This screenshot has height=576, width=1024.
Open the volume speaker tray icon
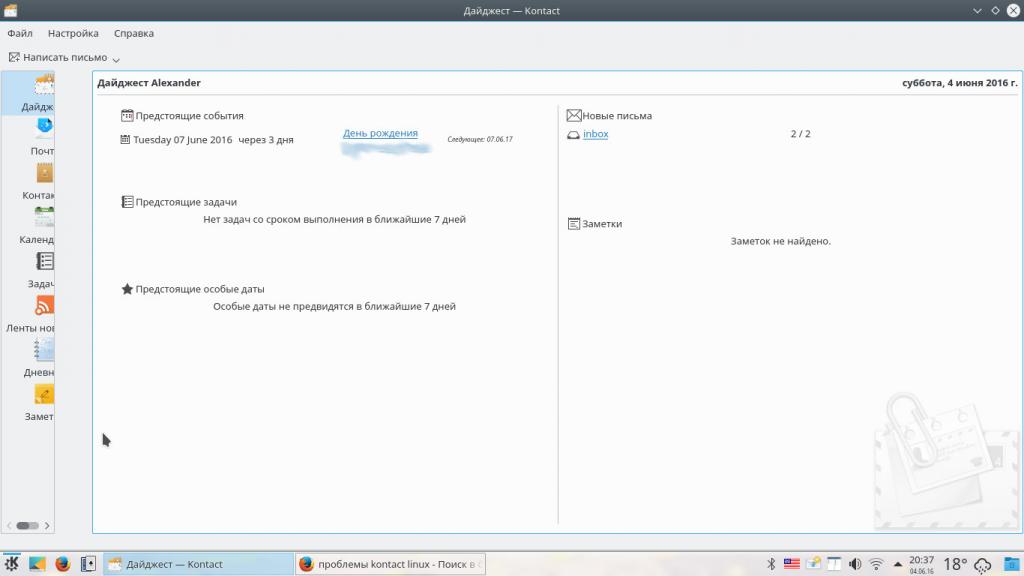[x=855, y=564]
